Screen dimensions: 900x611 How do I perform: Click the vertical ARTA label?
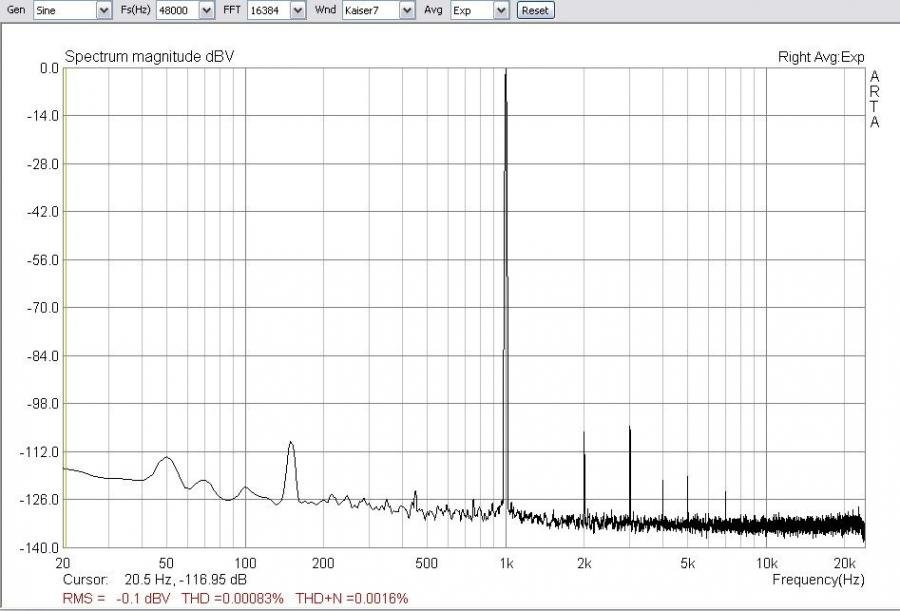pos(874,99)
